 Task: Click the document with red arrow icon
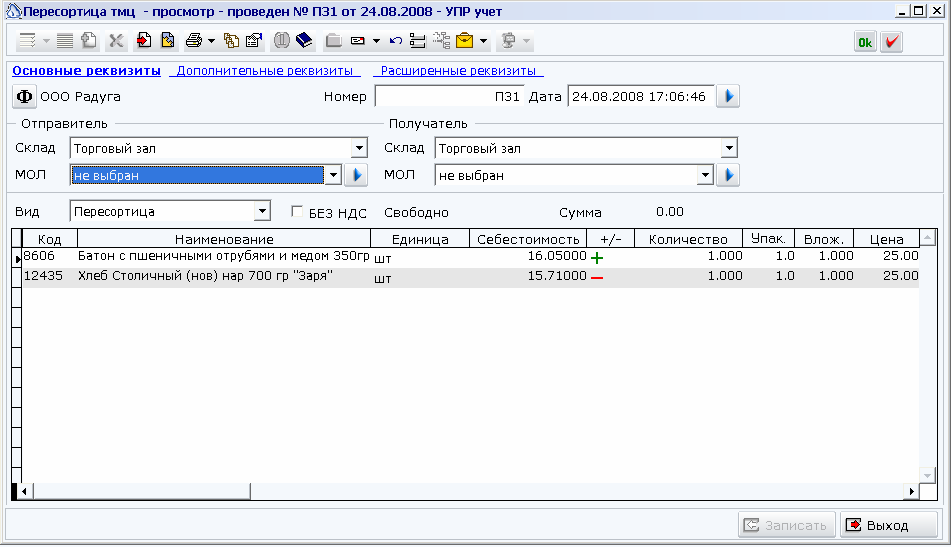(x=144, y=41)
